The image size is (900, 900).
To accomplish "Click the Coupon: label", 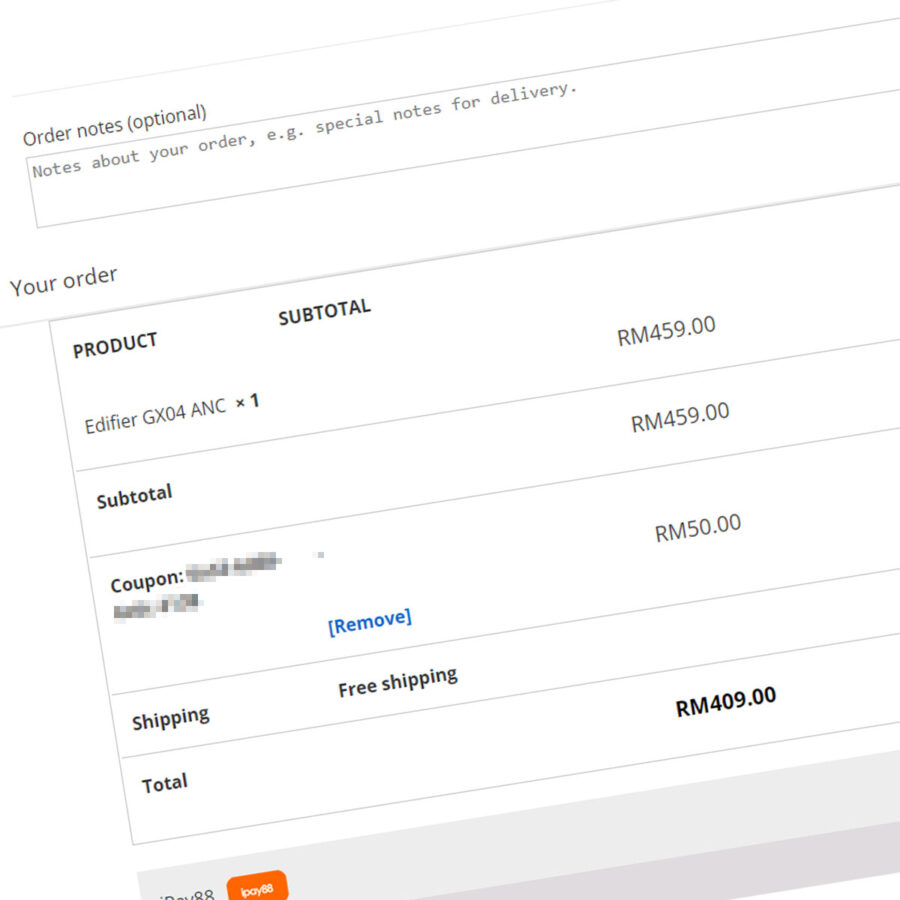I will click(x=147, y=580).
